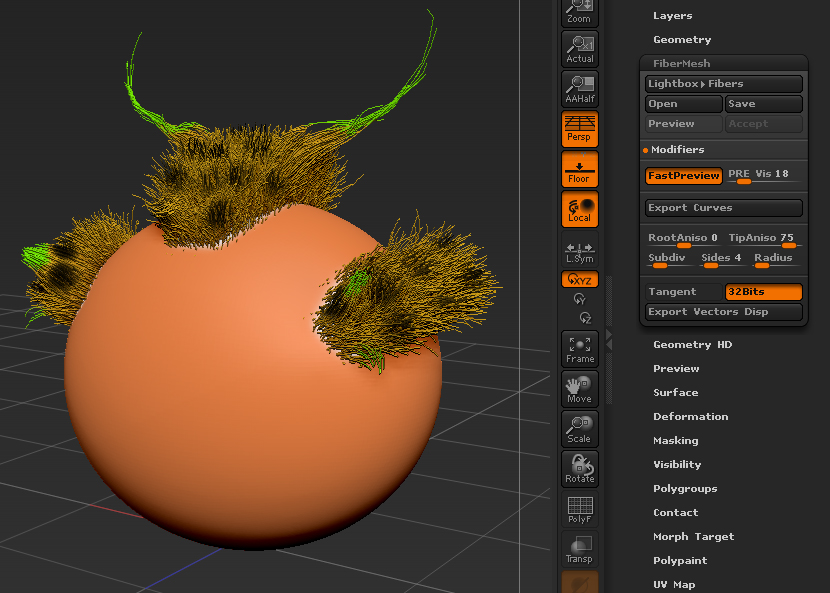Open the Polypaint menu section
Screen dimensions: 830x593
tap(680, 560)
